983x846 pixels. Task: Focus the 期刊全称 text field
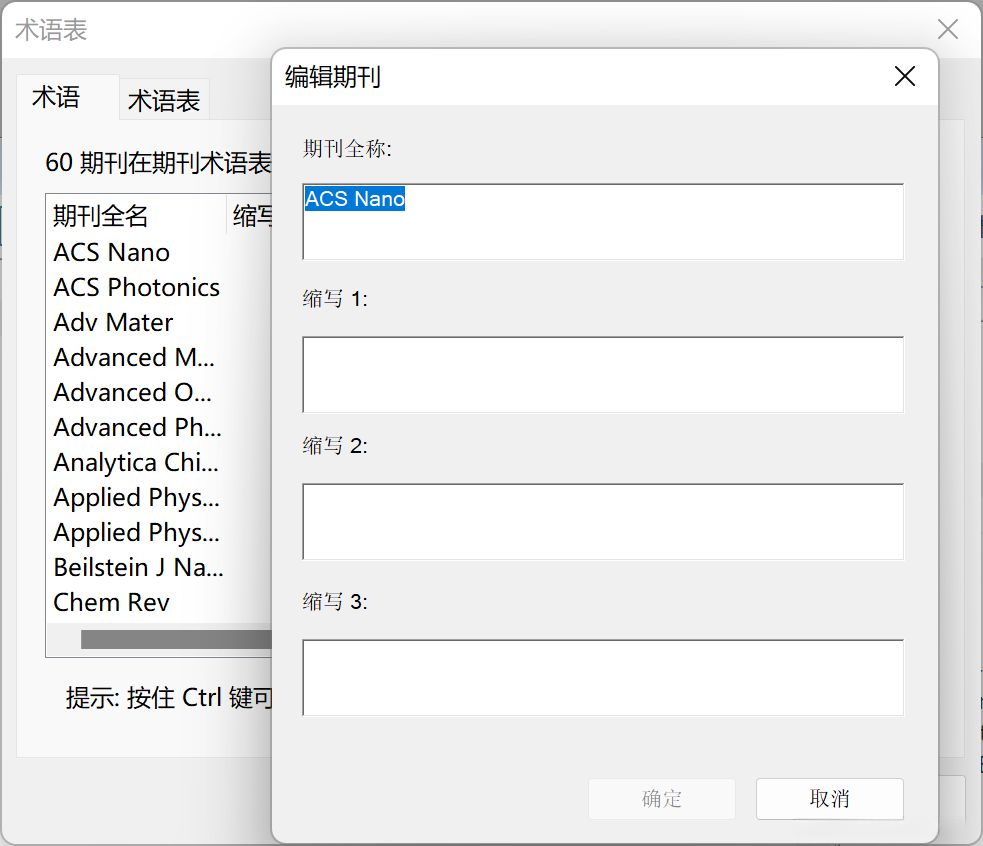(602, 222)
